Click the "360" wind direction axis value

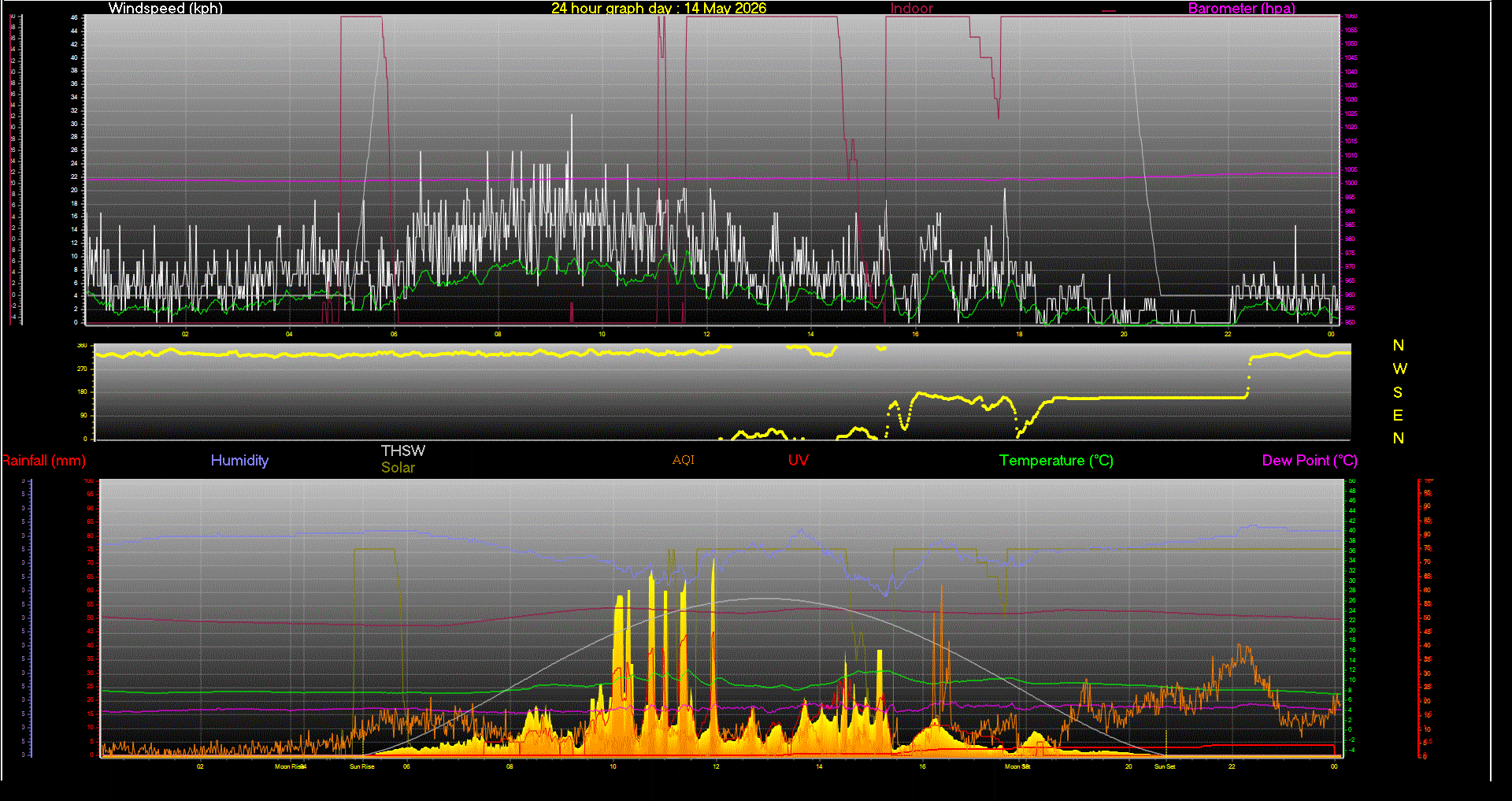[x=82, y=346]
